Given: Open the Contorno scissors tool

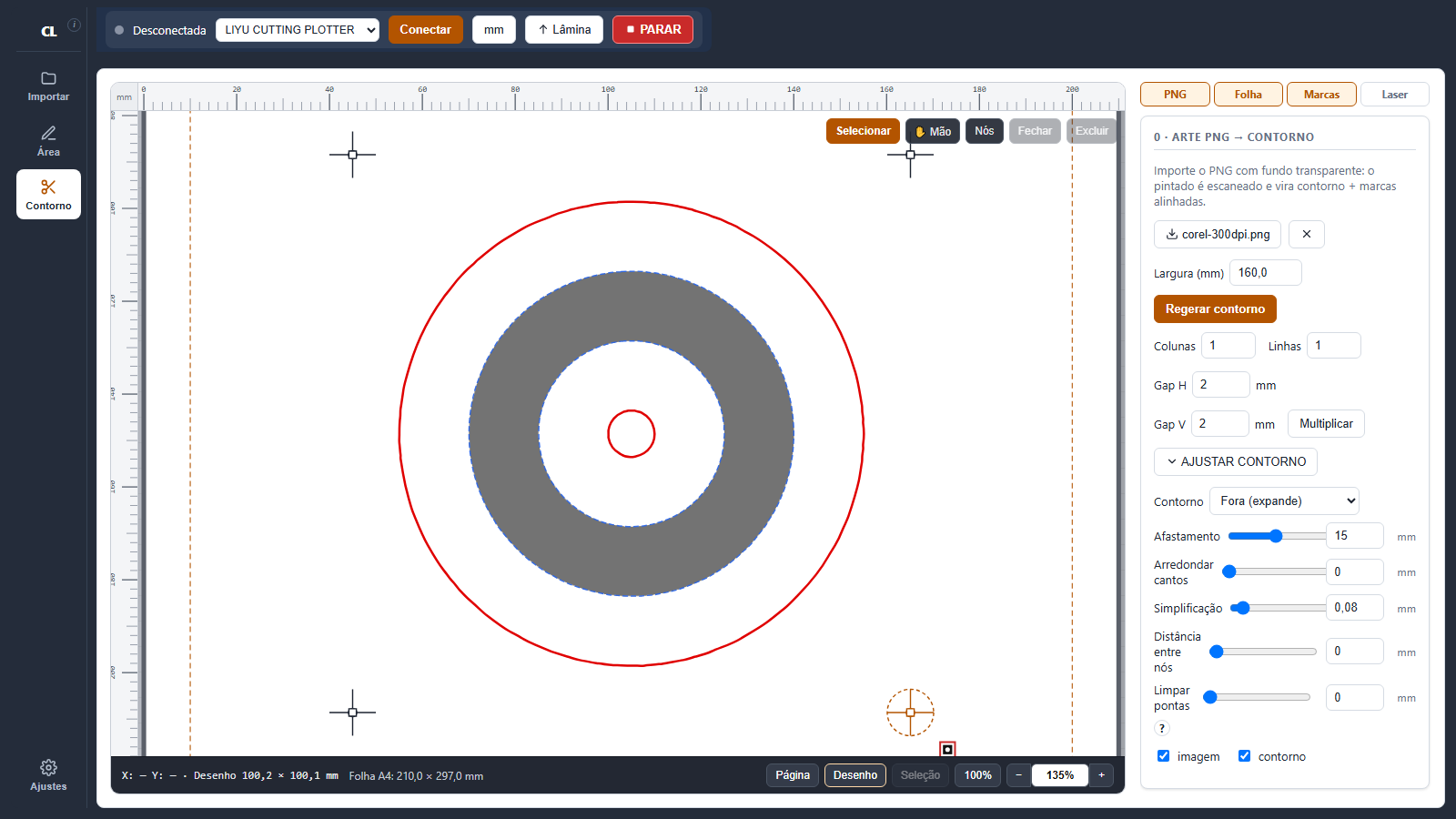Looking at the screenshot, I should pos(48,195).
